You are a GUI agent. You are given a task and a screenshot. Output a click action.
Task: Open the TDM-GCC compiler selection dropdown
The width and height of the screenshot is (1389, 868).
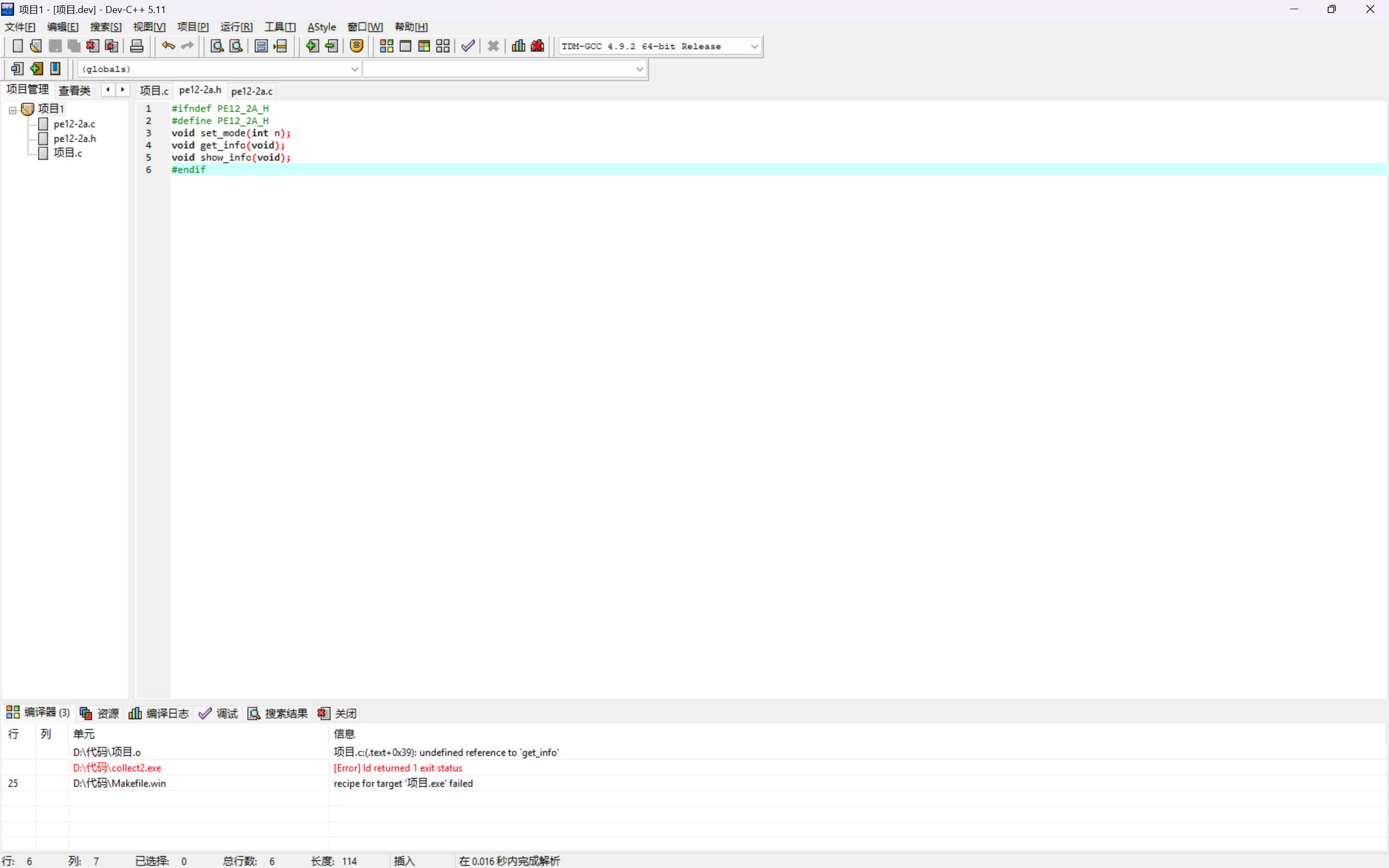click(754, 47)
